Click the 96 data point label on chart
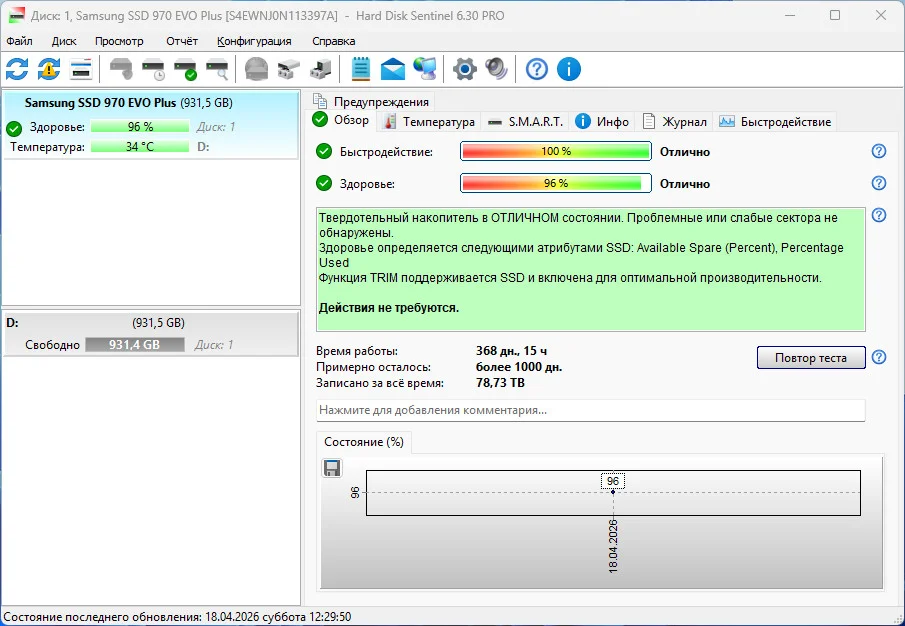 613,481
